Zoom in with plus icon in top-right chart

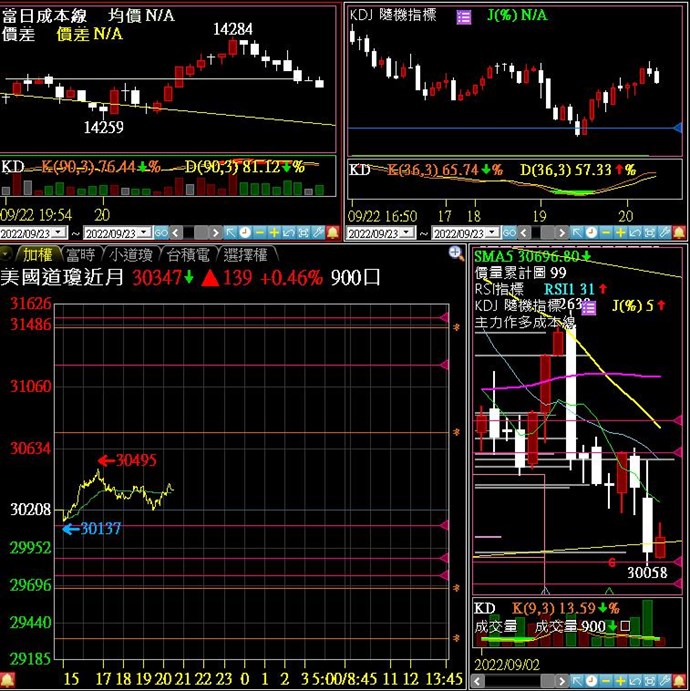(620, 233)
